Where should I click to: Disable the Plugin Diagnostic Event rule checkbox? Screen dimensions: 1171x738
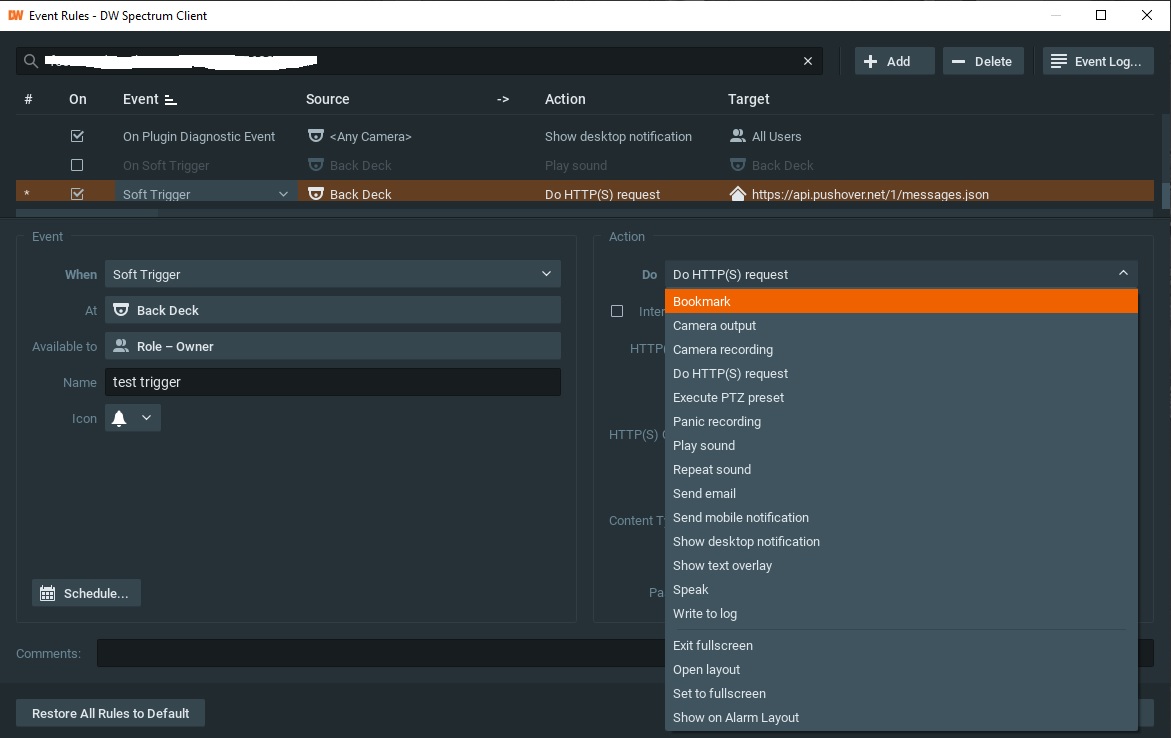77,136
